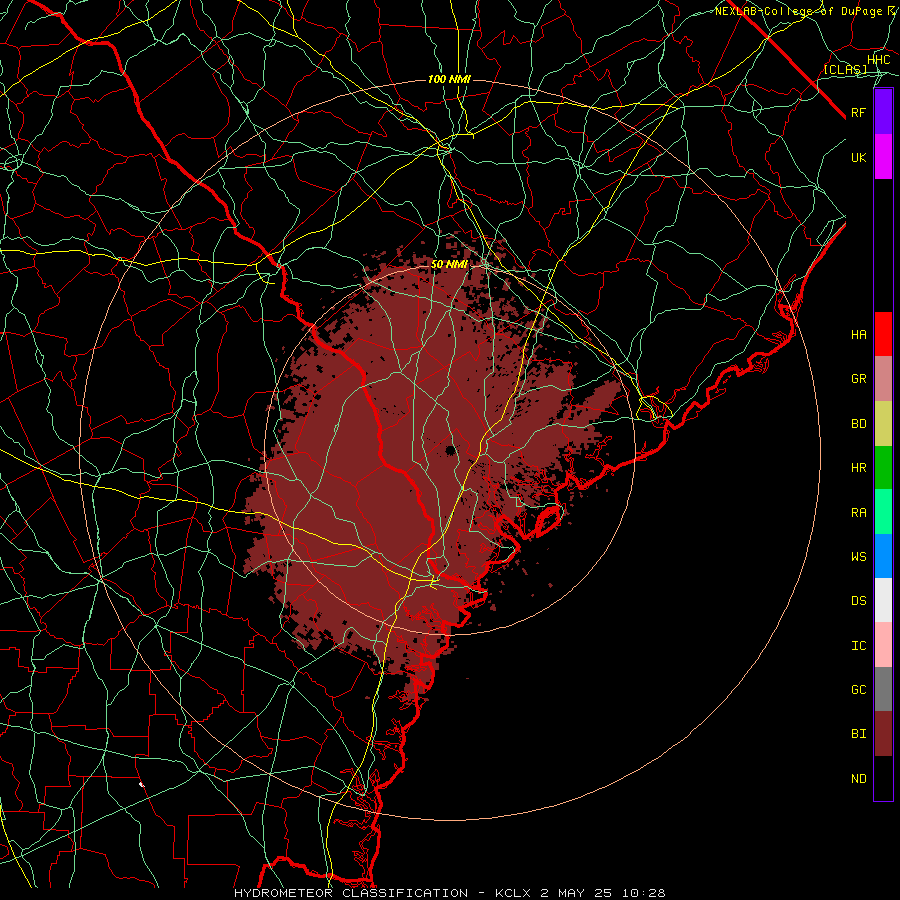This screenshot has height=900, width=900.
Task: Click the 'RF' legend label
Action: [x=858, y=112]
